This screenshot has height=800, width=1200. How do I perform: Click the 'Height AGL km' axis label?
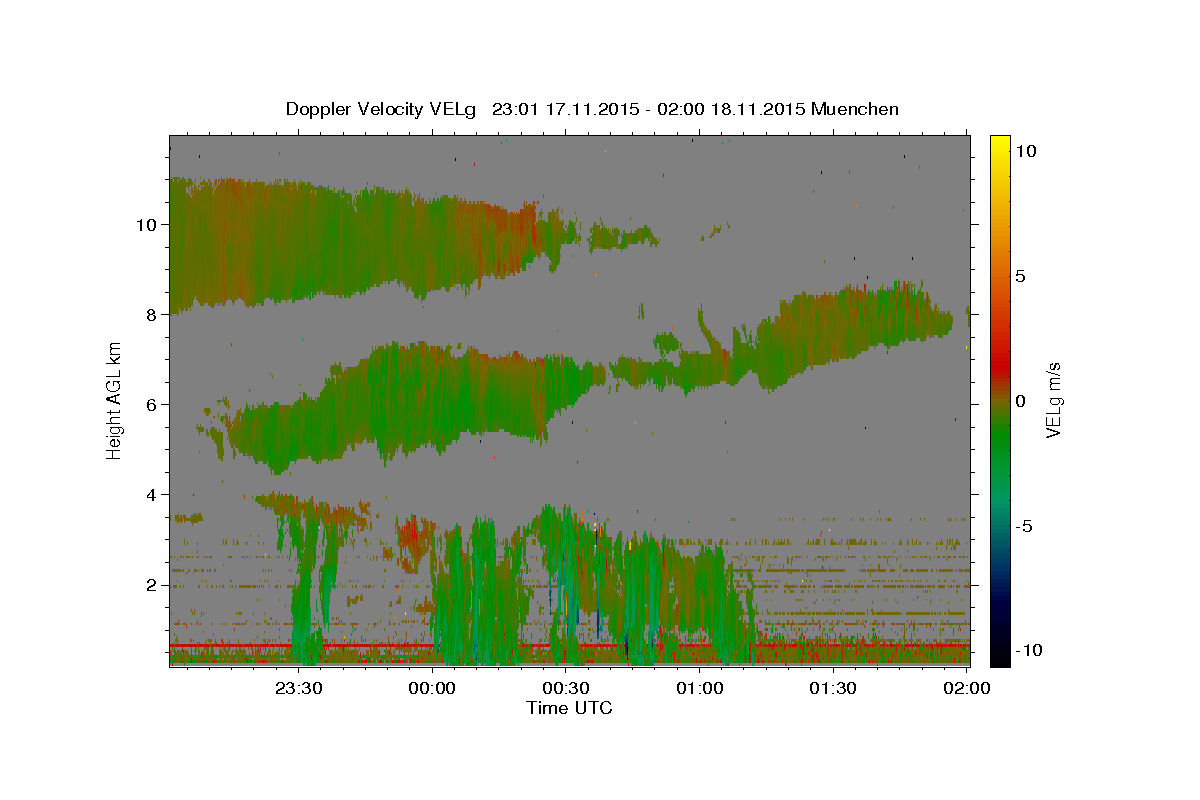[x=115, y=400]
